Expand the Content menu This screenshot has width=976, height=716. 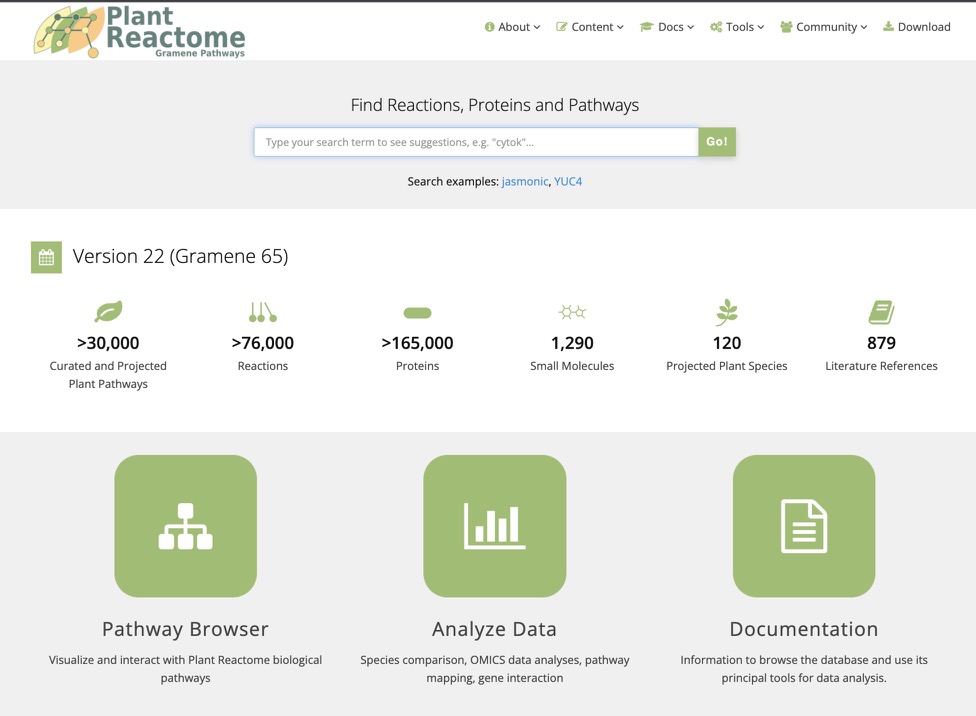[589, 27]
